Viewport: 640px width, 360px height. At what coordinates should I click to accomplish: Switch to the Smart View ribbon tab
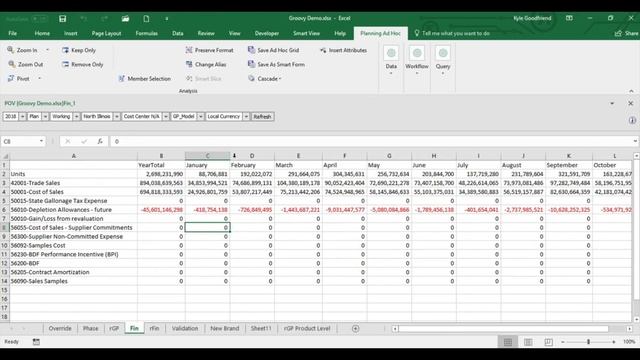pyautogui.click(x=306, y=33)
